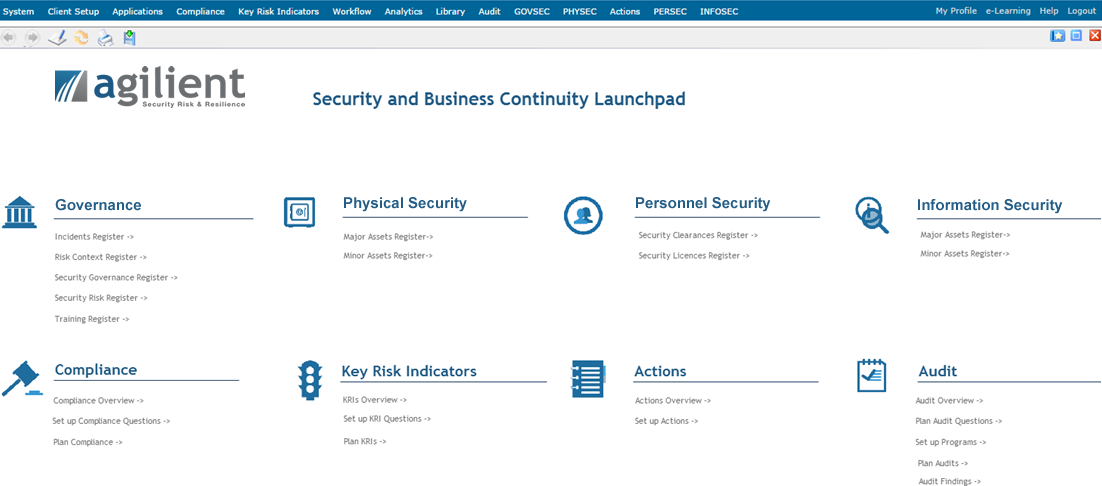Click the back navigation arrow in toolbar
Screen dimensions: 1102x486
(9, 38)
